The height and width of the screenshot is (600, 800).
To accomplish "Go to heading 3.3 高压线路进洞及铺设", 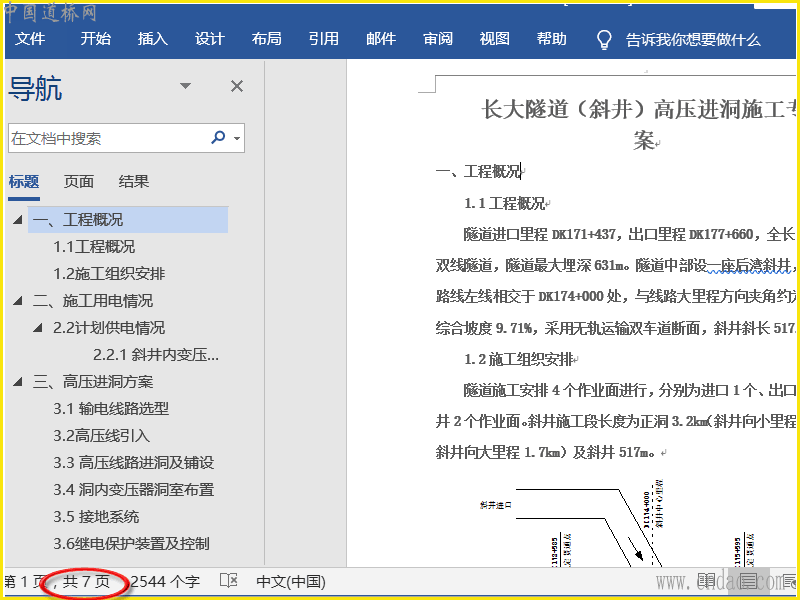I will pyautogui.click(x=134, y=463).
